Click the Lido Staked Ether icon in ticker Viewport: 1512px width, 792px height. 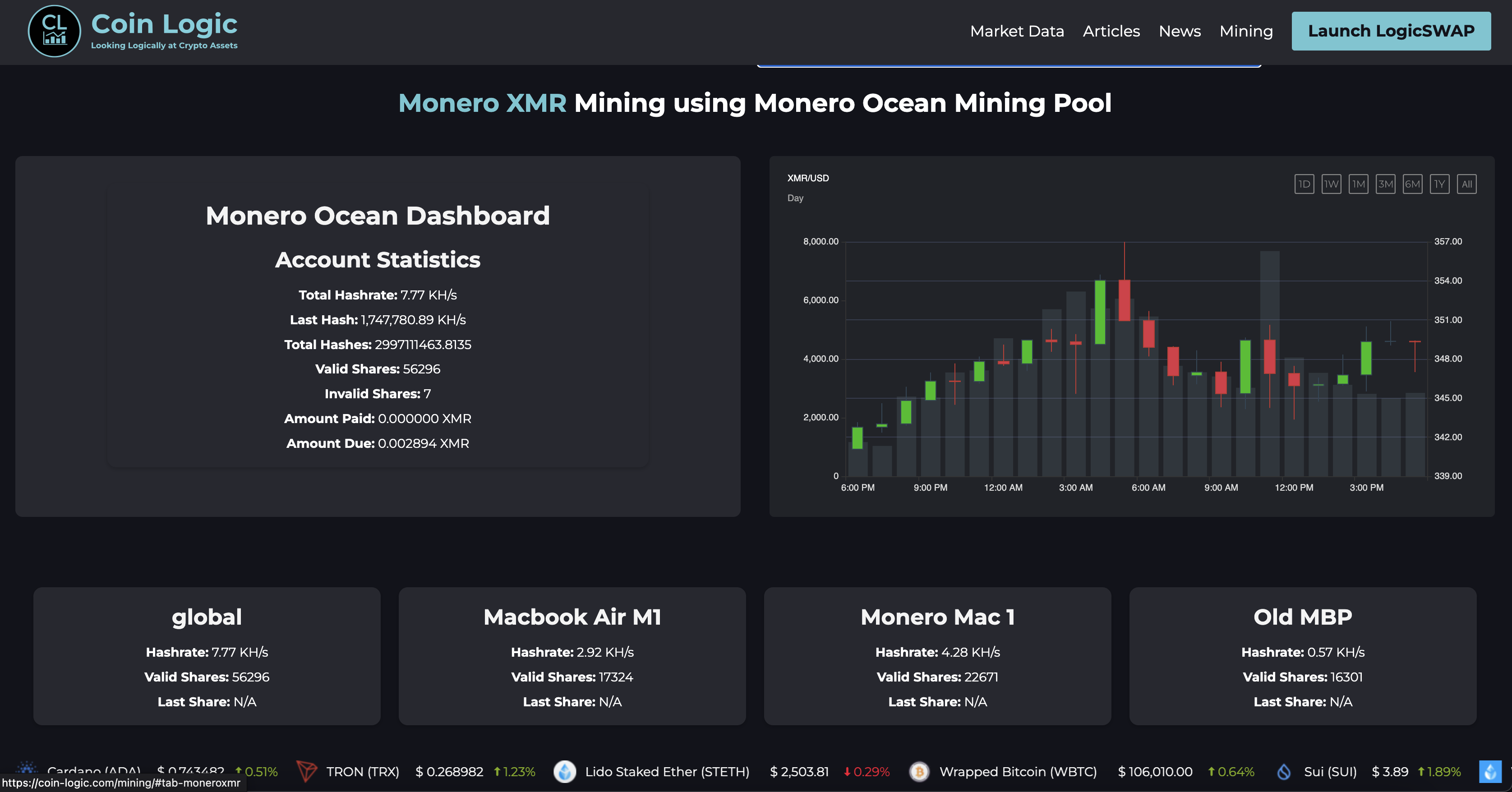[565, 771]
